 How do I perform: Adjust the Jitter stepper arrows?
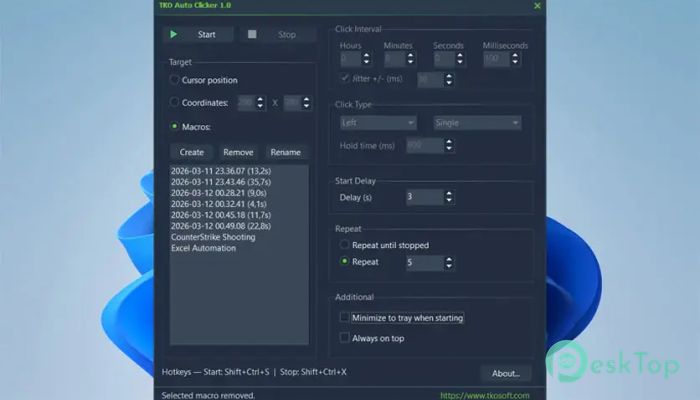(449, 79)
